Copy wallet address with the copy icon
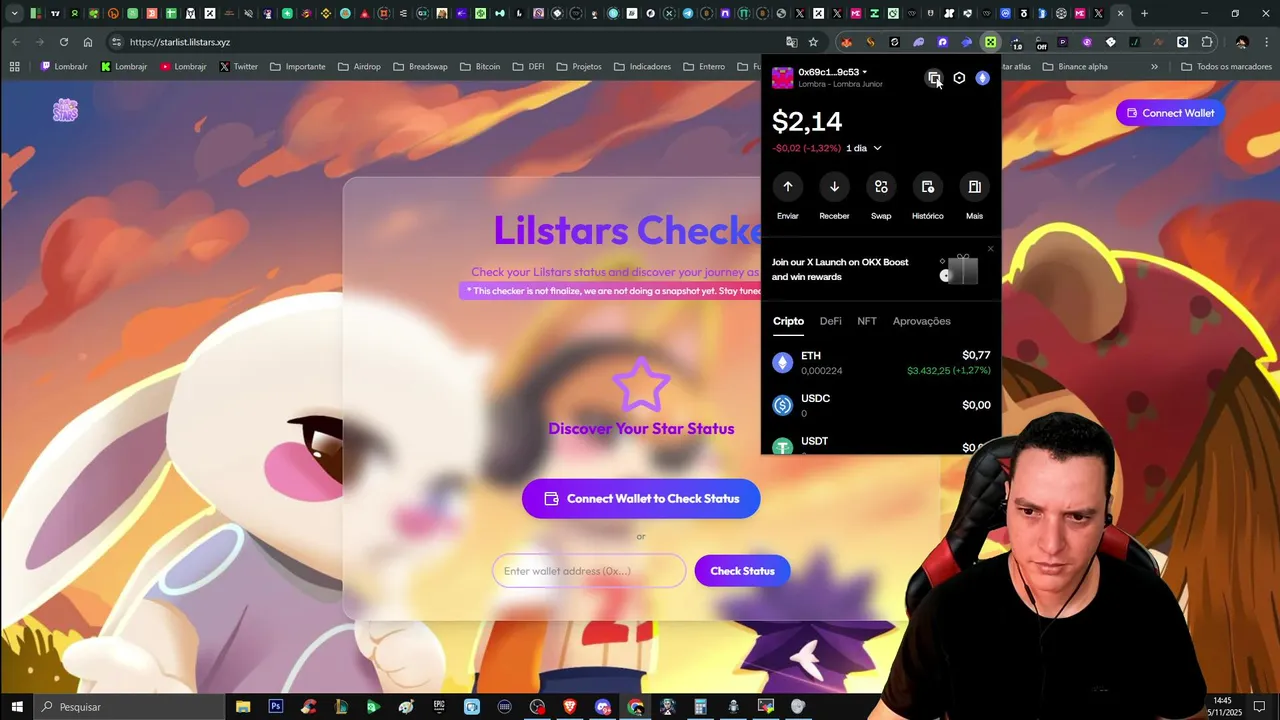The width and height of the screenshot is (1280, 720). 933,78
